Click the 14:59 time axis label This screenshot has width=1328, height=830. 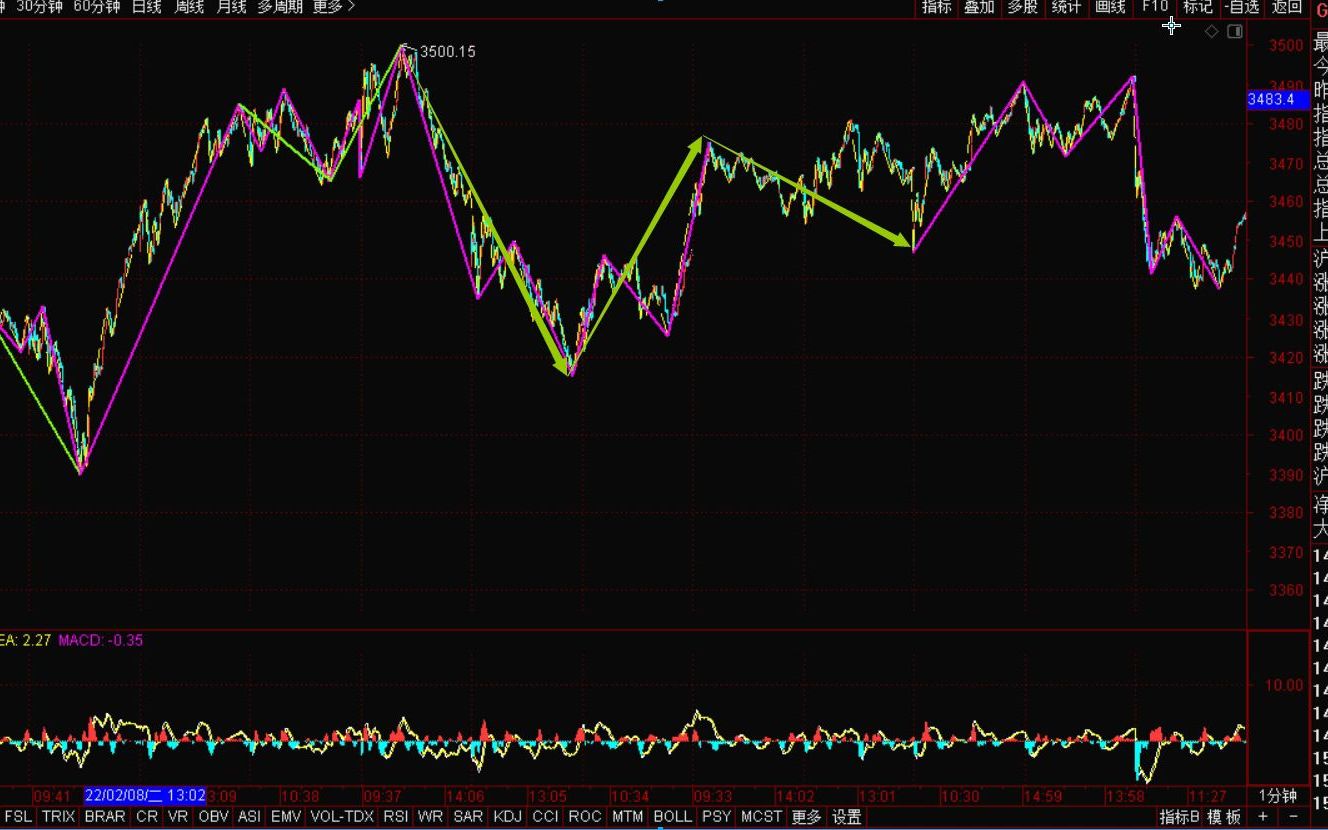tap(1042, 796)
